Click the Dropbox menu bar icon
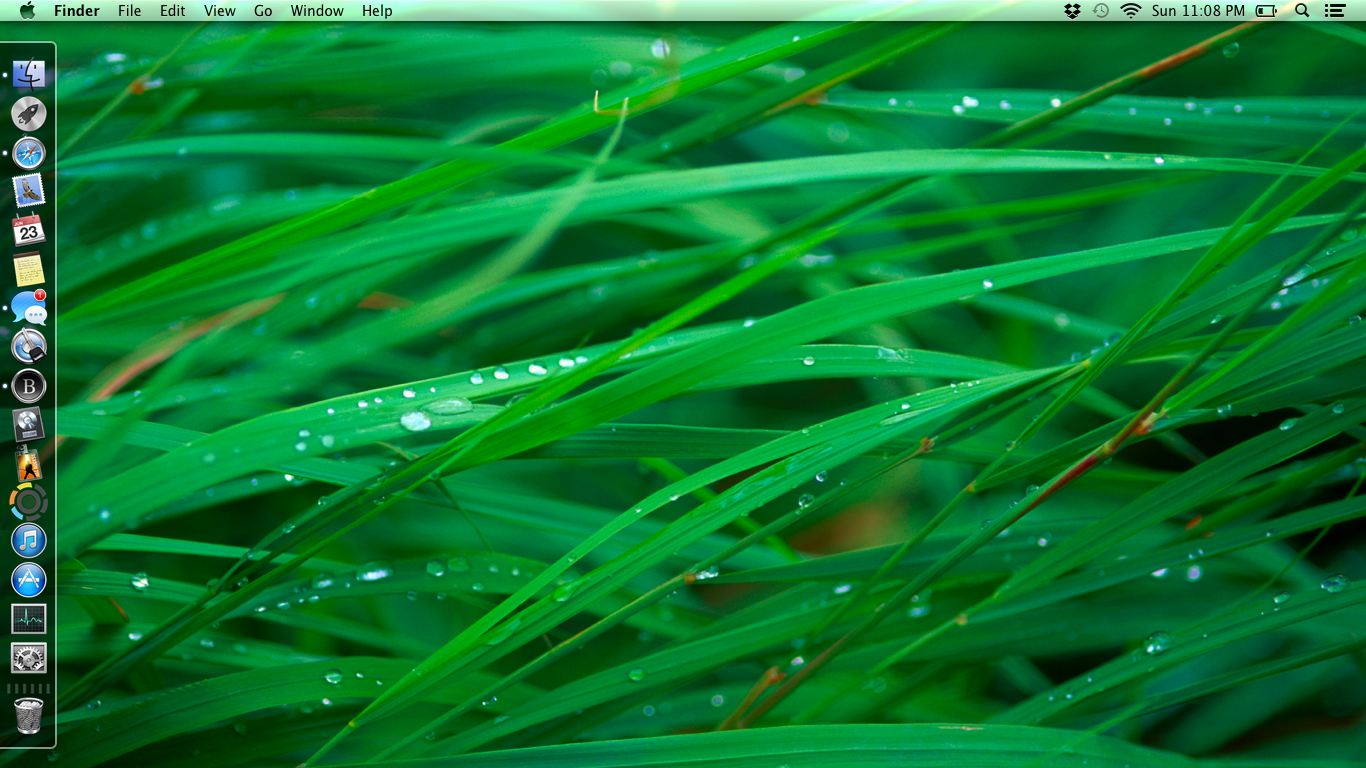This screenshot has height=768, width=1366. 1073,11
